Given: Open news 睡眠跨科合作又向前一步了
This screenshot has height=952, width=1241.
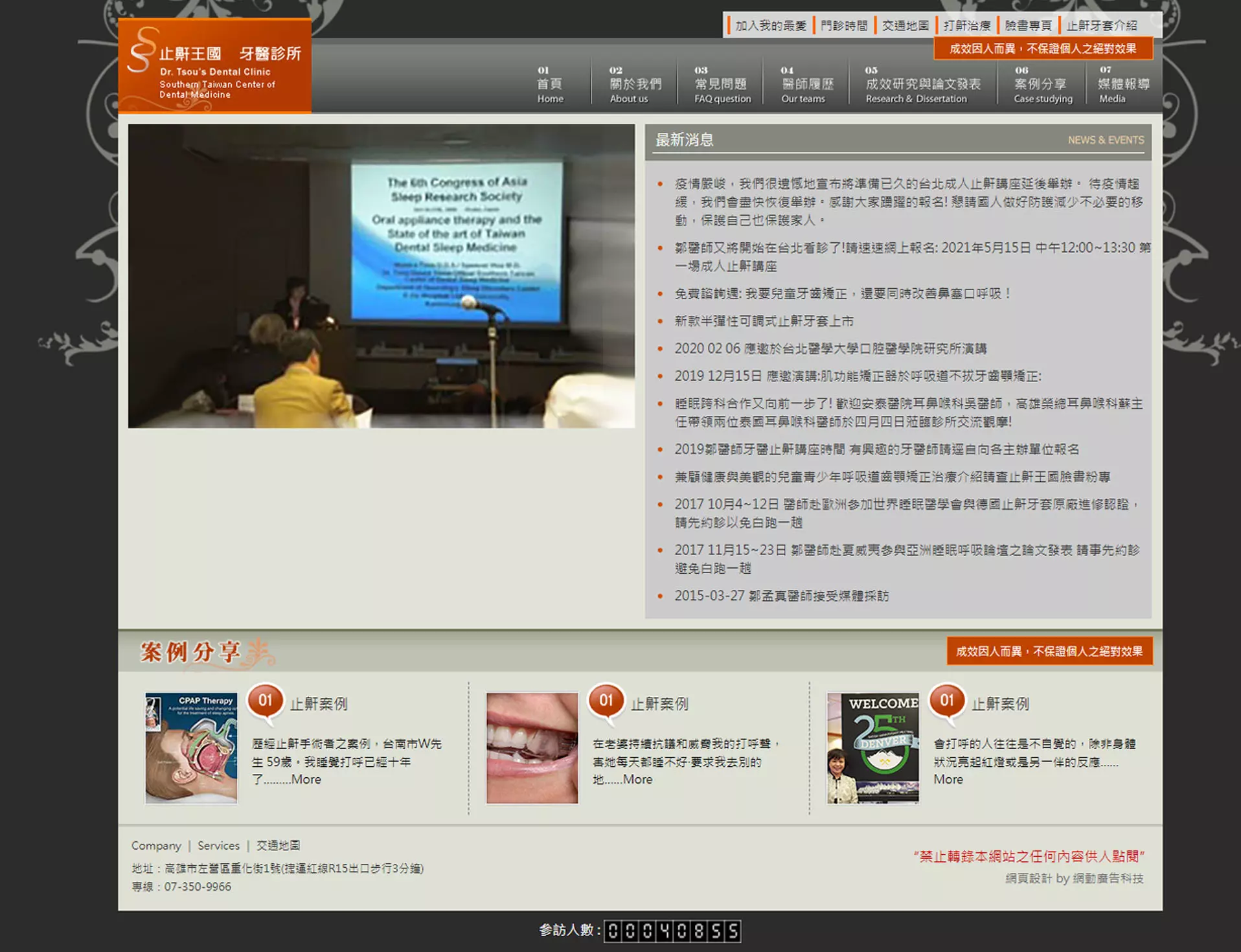Looking at the screenshot, I should (909, 413).
